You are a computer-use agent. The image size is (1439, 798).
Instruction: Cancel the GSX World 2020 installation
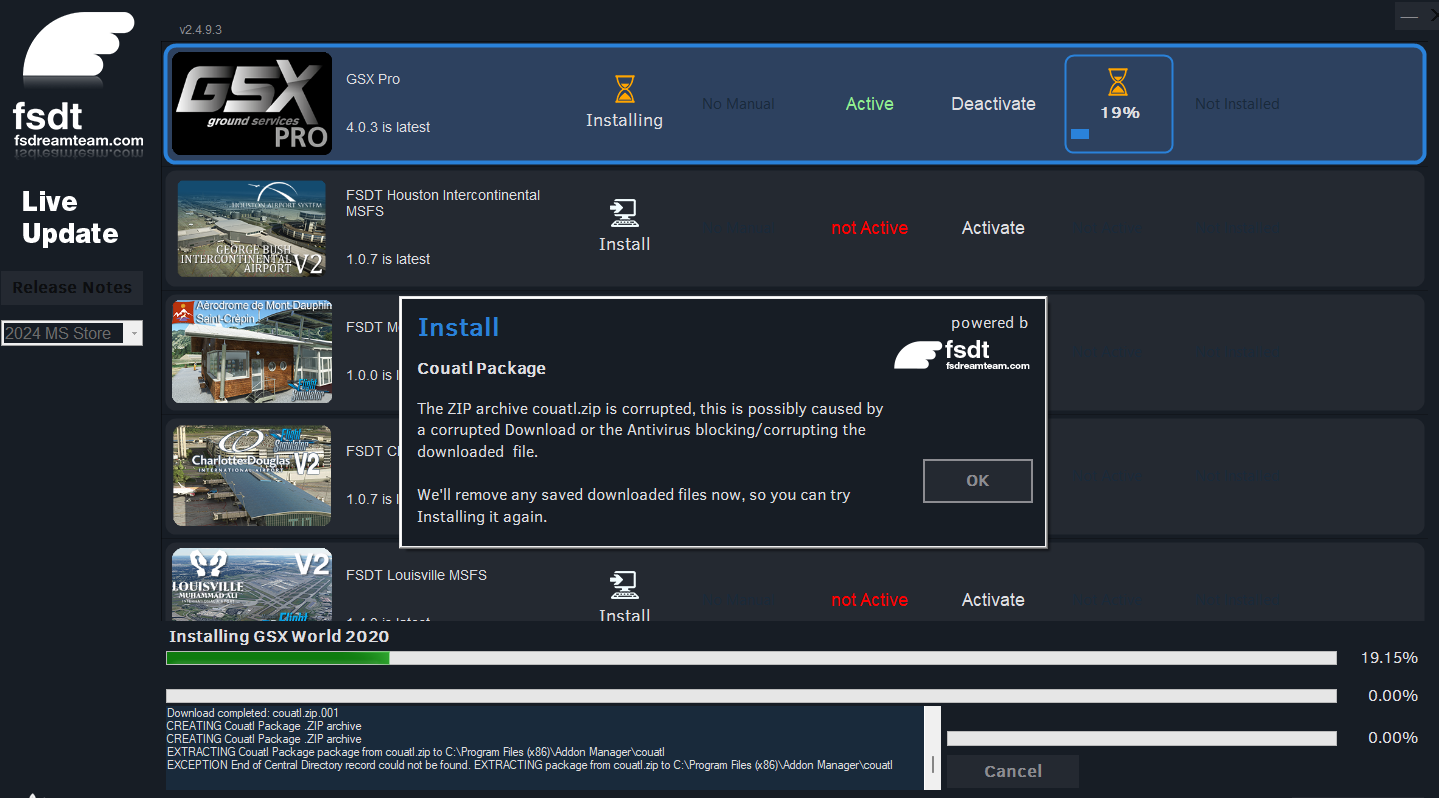click(1013, 771)
